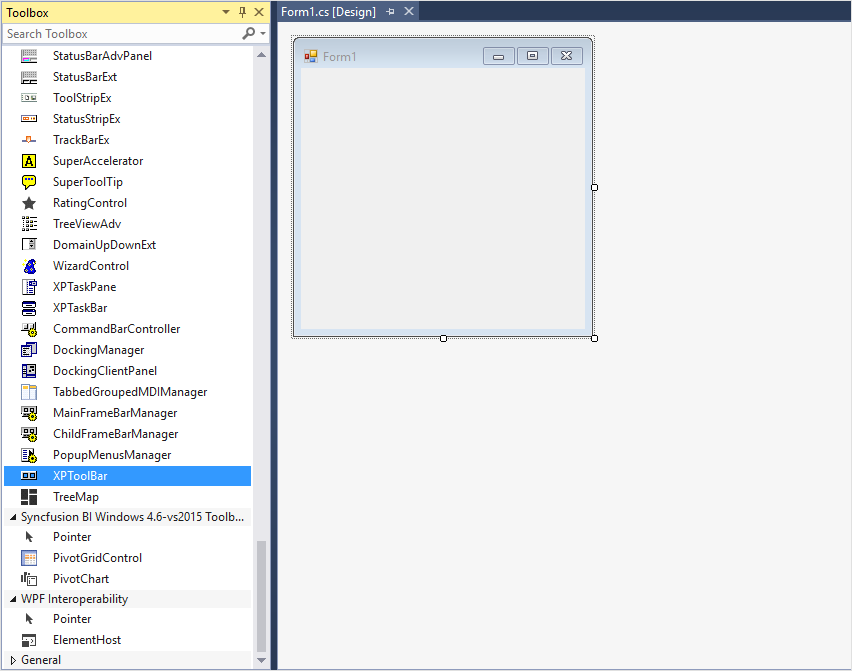Pick the ChildFrameBarManager icon
Screen dimensions: 852x671
[29, 434]
